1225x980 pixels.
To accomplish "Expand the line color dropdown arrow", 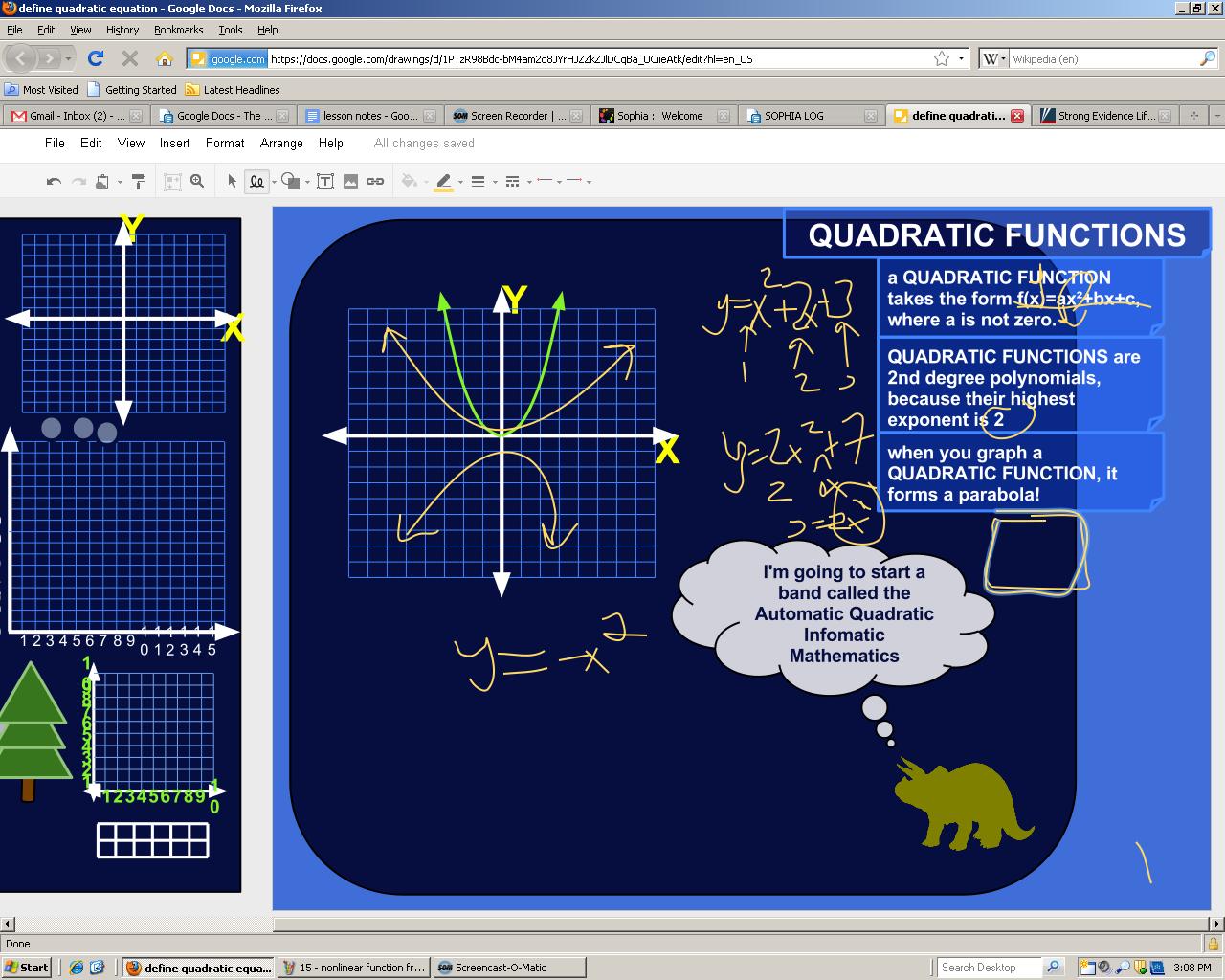I will (x=460, y=182).
